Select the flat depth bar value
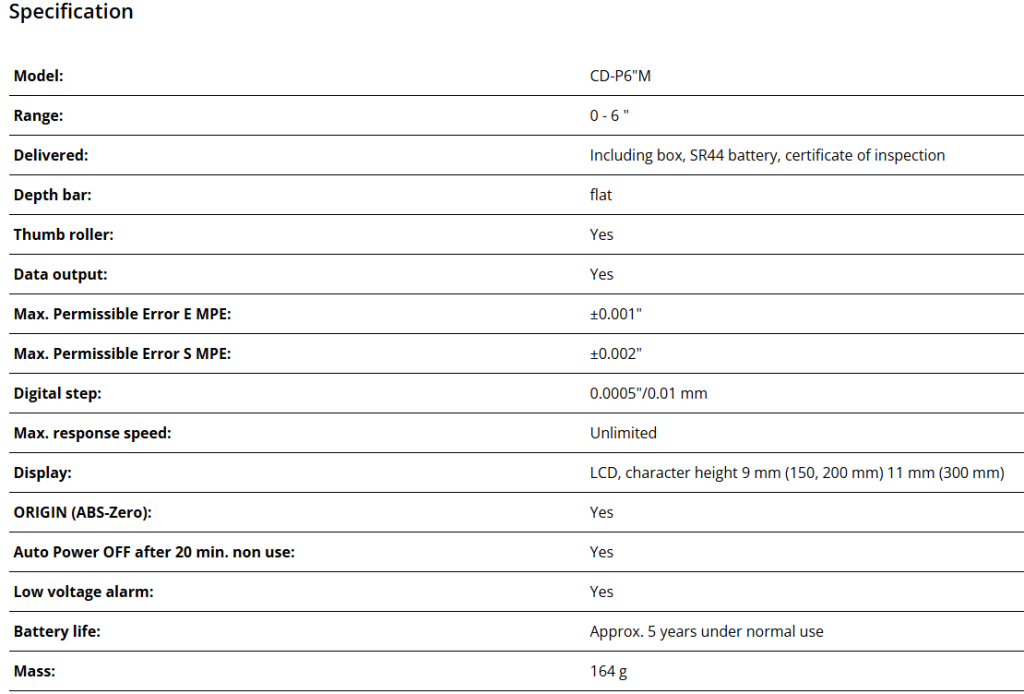 tap(601, 195)
